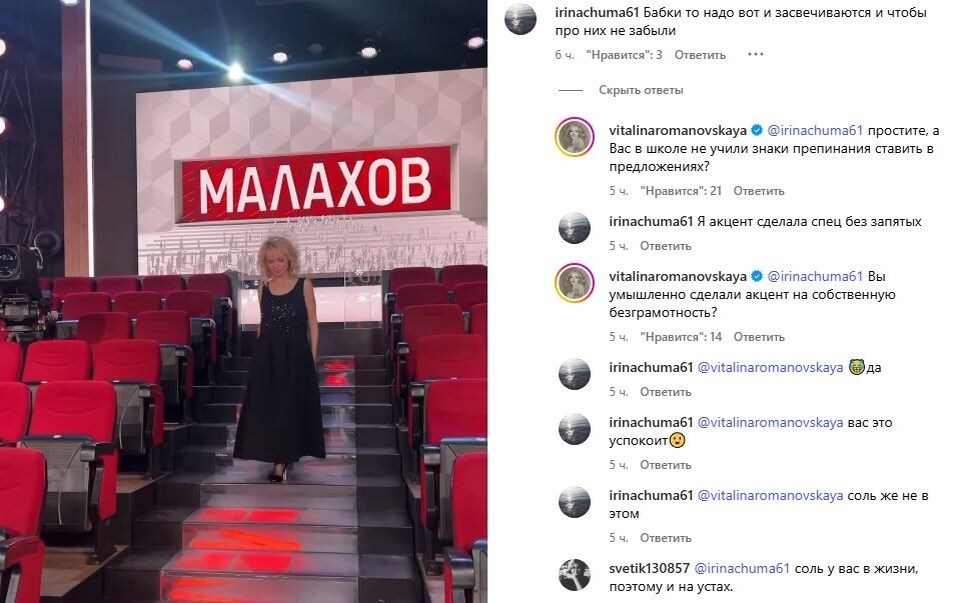Open @irinachuma61 mention in first vitalinaromanovskaya reply
Image resolution: width=957 pixels, height=603 pixels.
point(815,130)
